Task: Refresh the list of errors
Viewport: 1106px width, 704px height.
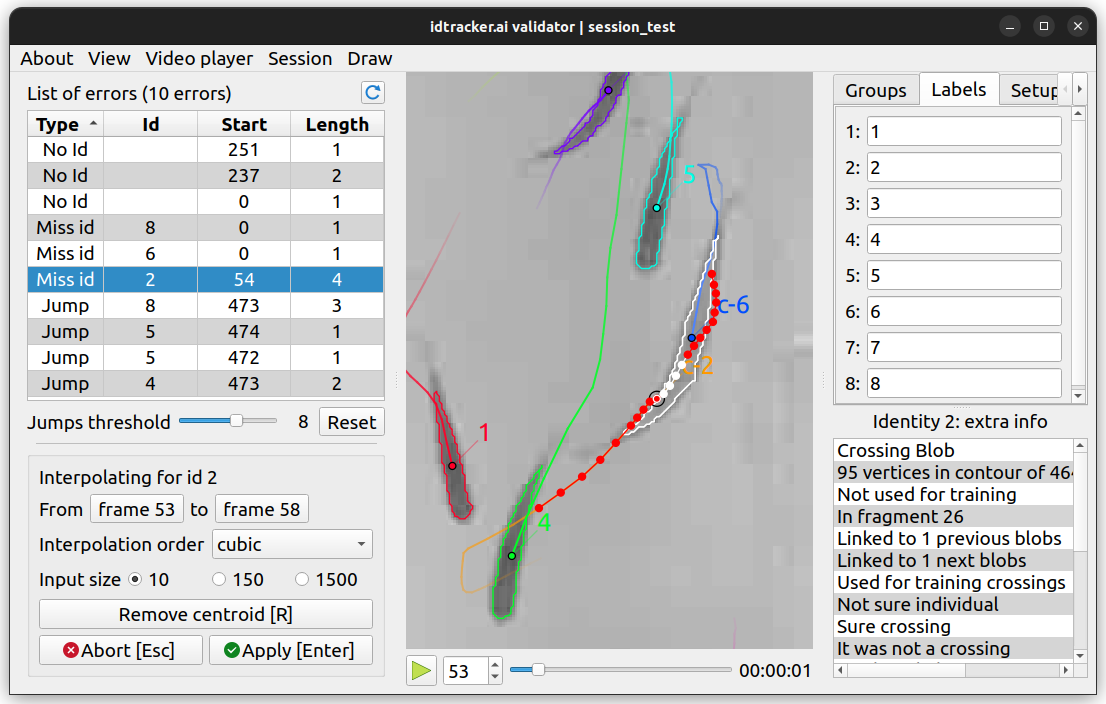Action: (x=373, y=92)
